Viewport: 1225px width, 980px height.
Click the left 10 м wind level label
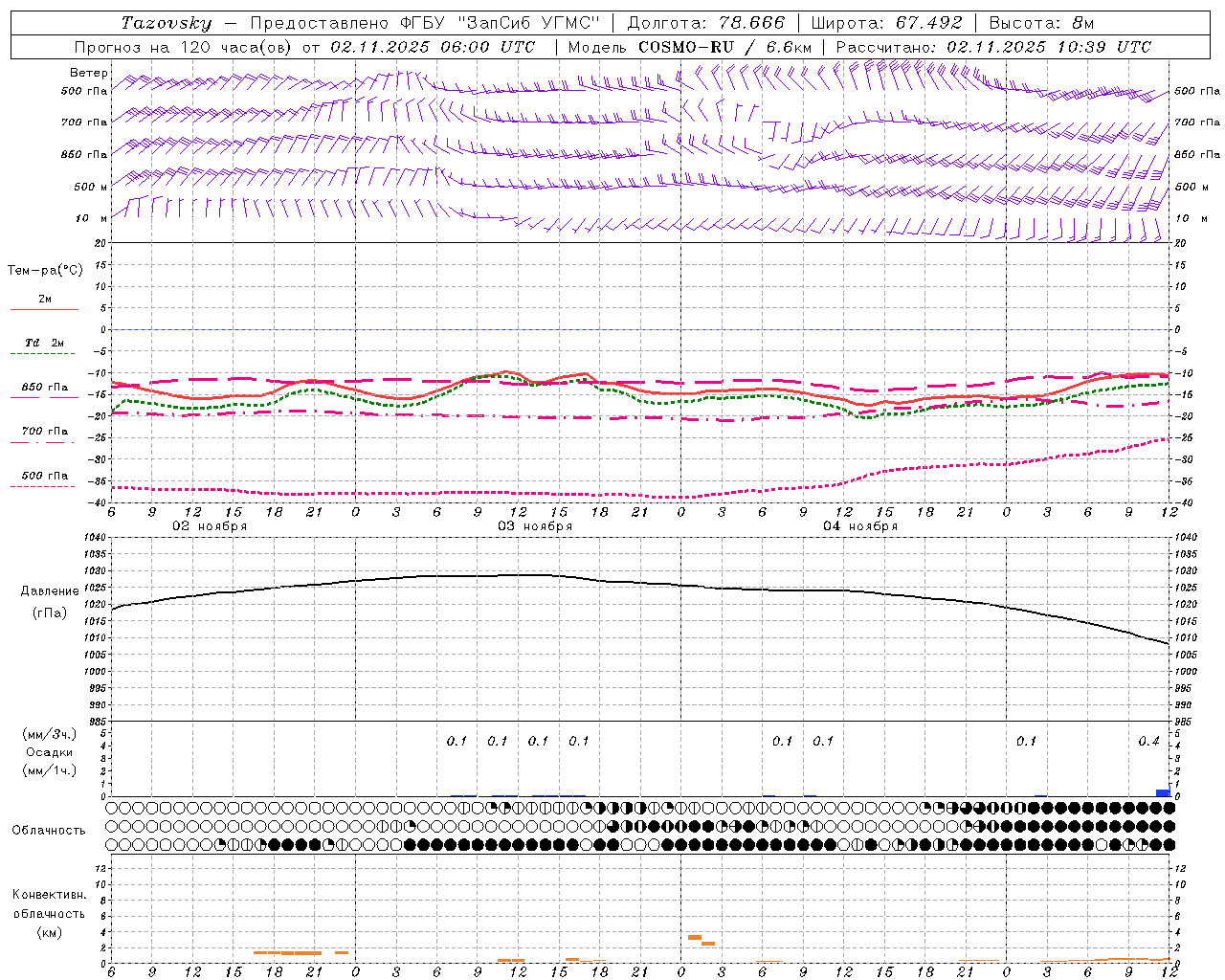pyautogui.click(x=91, y=218)
